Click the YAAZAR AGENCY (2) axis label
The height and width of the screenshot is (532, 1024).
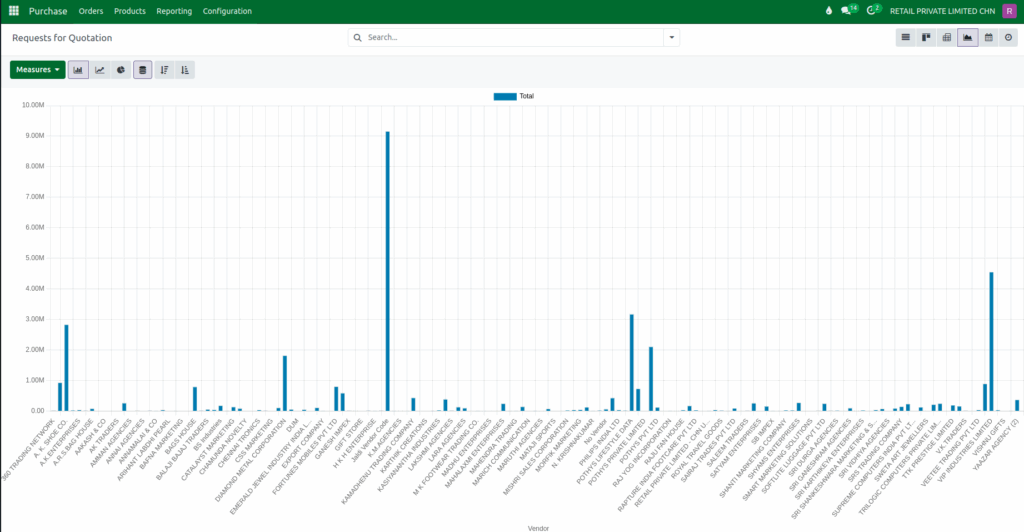pyautogui.click(x=997, y=444)
